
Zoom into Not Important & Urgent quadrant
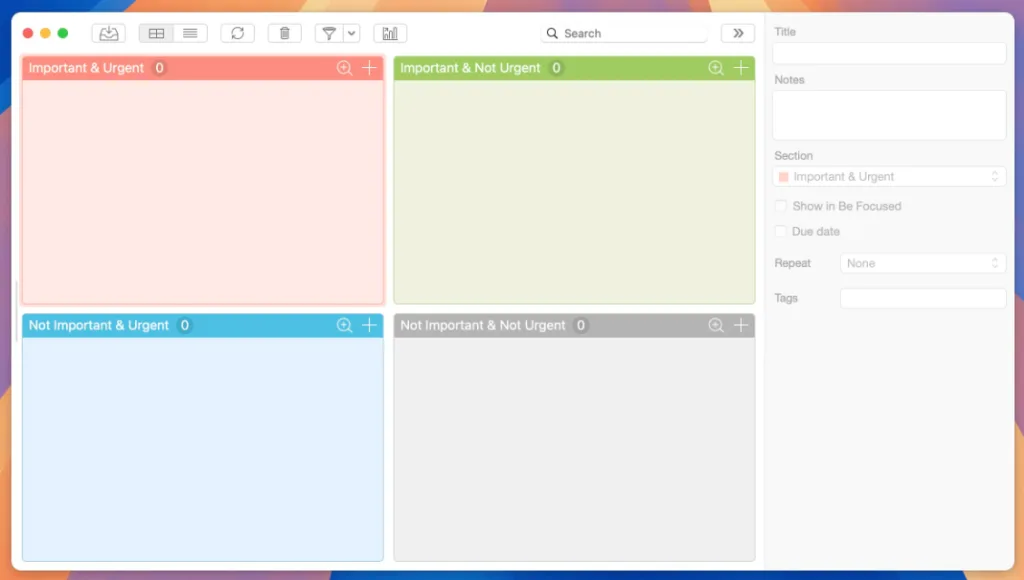(344, 325)
